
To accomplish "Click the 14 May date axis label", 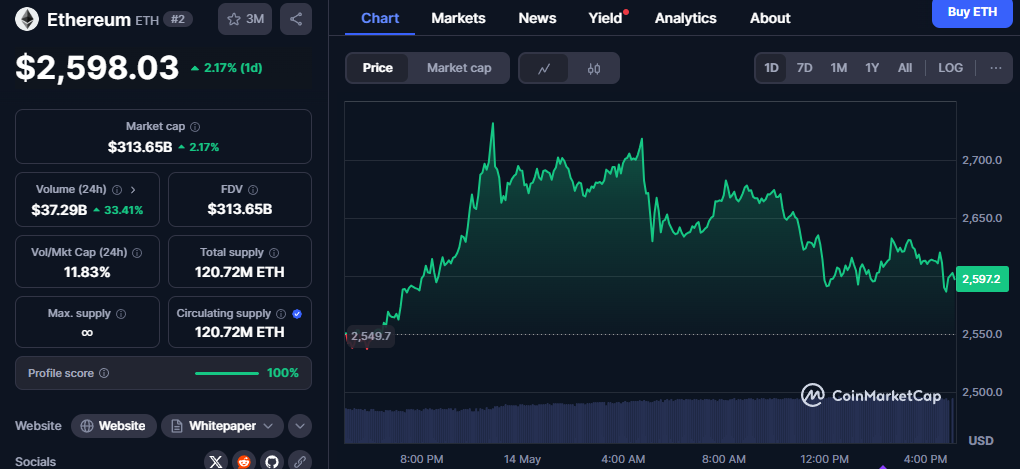I will [522, 459].
